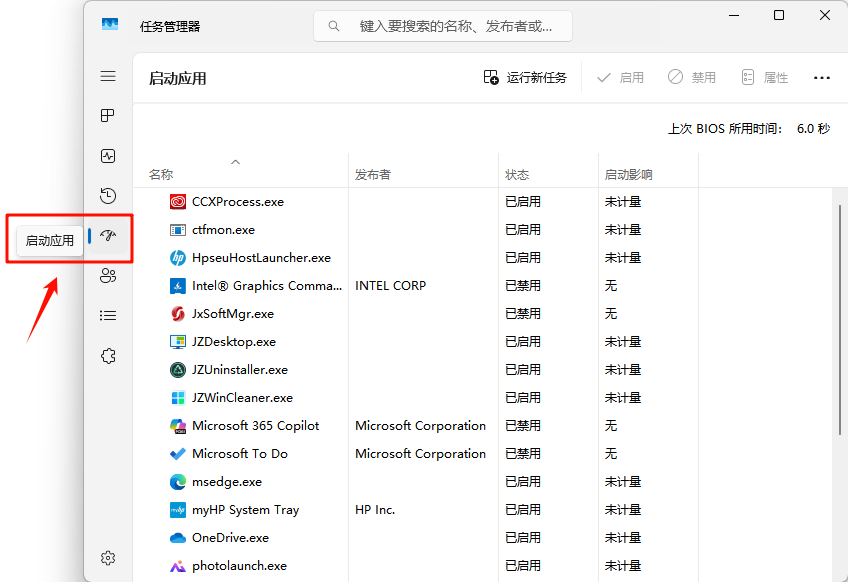Click the 启用 enable button
Image resolution: width=848 pixels, height=582 pixels.
[620, 78]
